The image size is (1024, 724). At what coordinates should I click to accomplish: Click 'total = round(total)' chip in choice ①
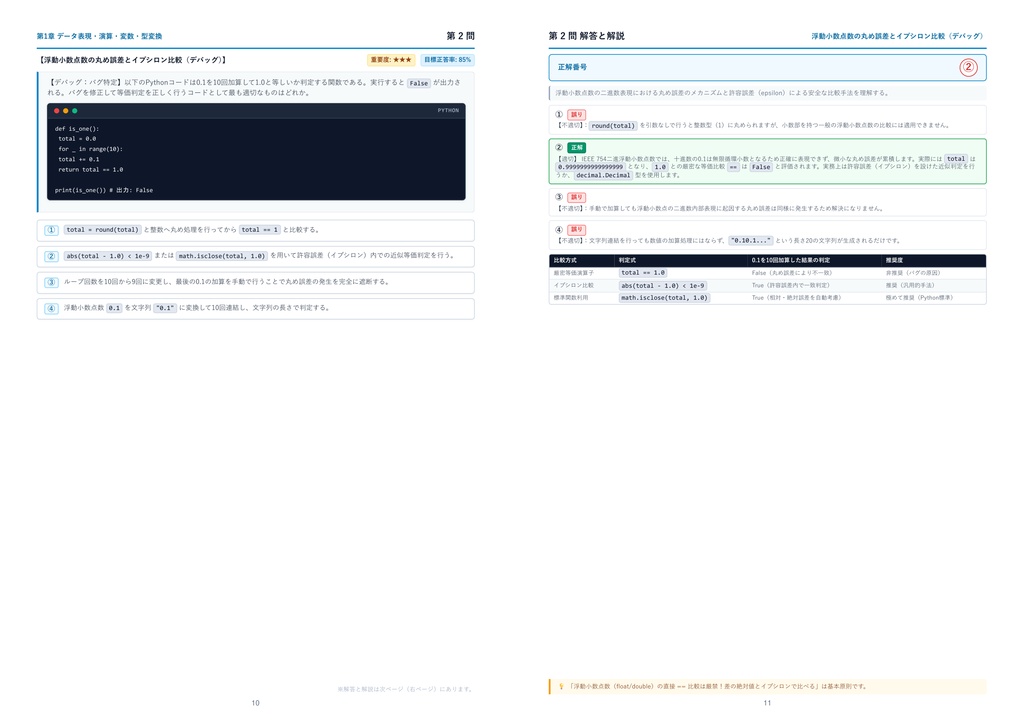103,230
